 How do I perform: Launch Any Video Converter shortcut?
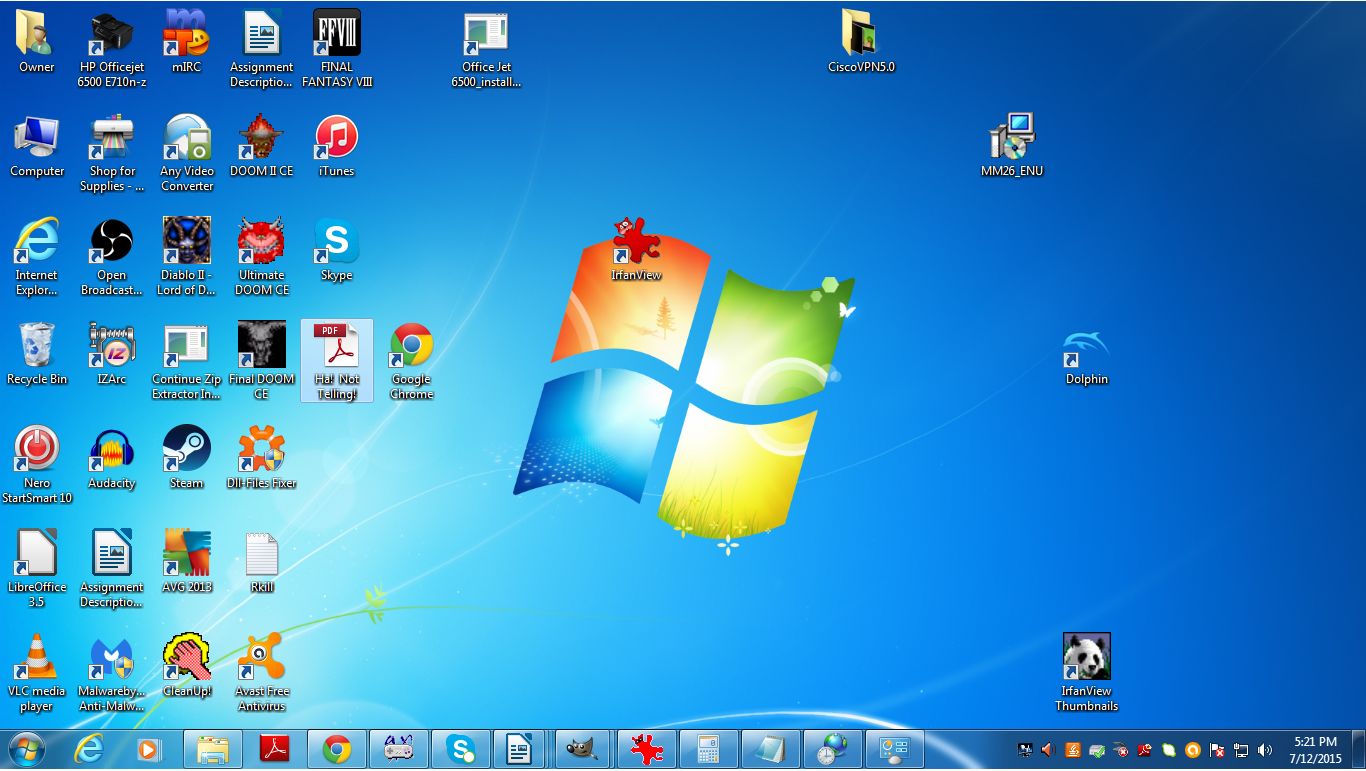coord(187,153)
